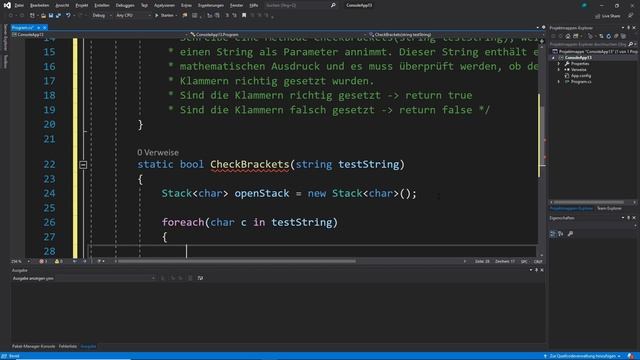Screen dimensions: 640x360
Task: Click the wrench property pages icon in Eigenschaften
Action: (x=570, y=233)
